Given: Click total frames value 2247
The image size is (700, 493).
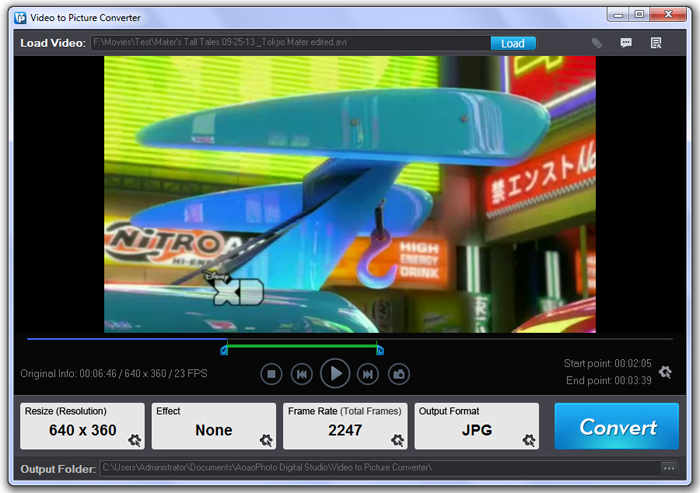Looking at the screenshot, I should [x=345, y=430].
